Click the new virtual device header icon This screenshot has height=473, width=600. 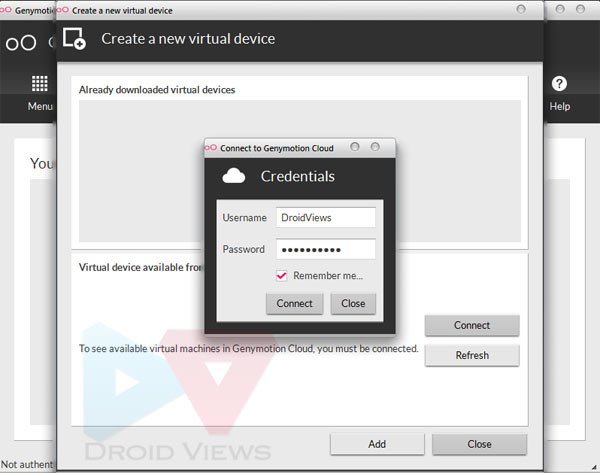point(74,39)
